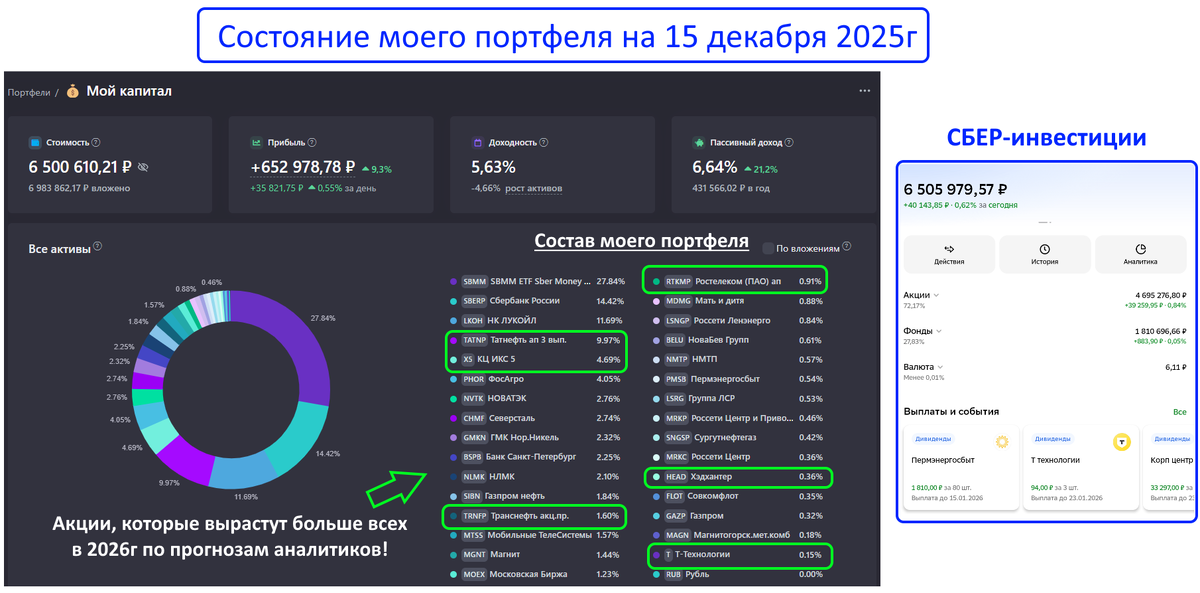1200x593 pixels.
Task: Open help tooltip next to Стоимость
Action: (x=96, y=143)
